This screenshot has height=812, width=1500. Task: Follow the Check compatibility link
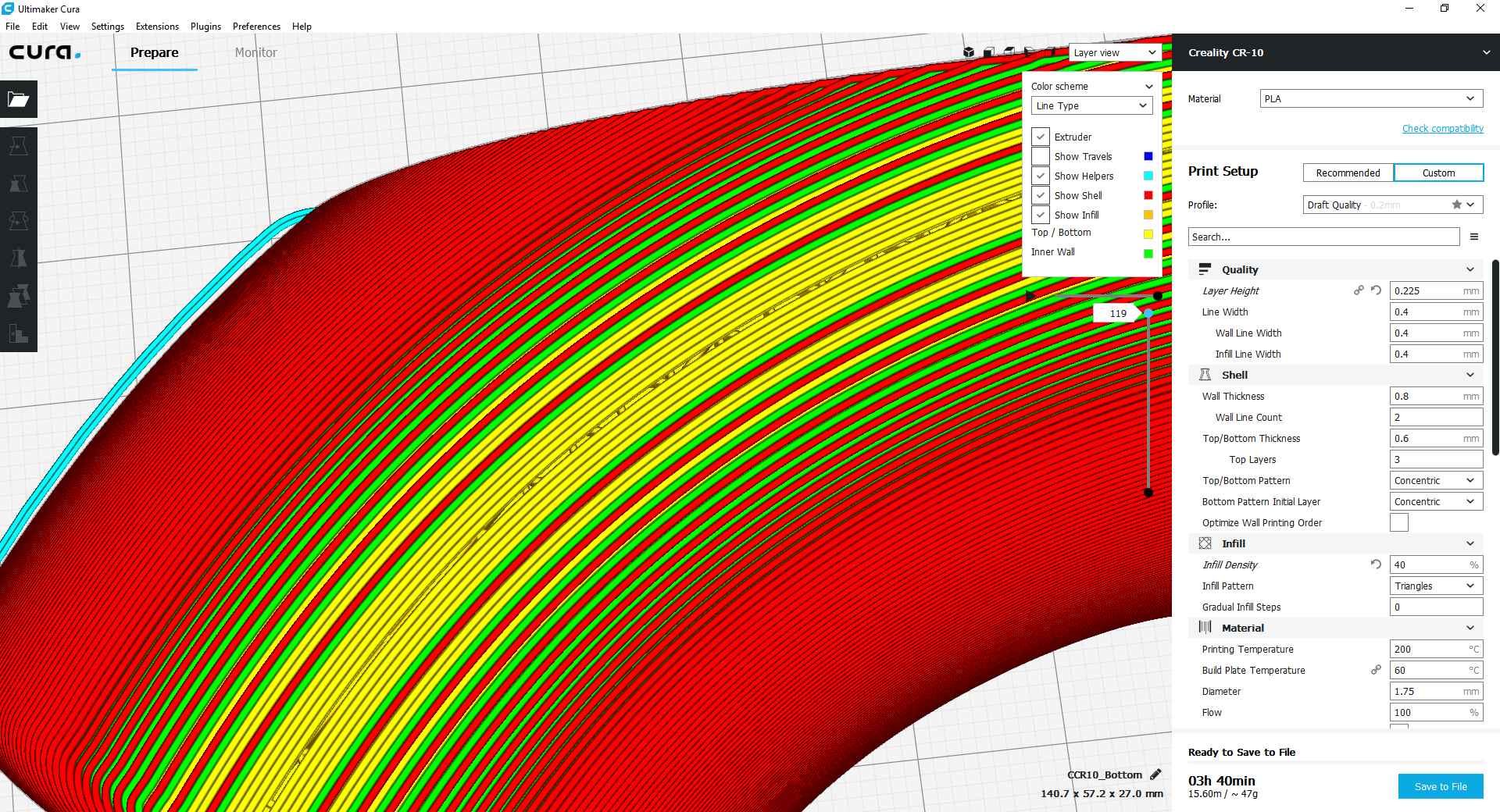1442,128
